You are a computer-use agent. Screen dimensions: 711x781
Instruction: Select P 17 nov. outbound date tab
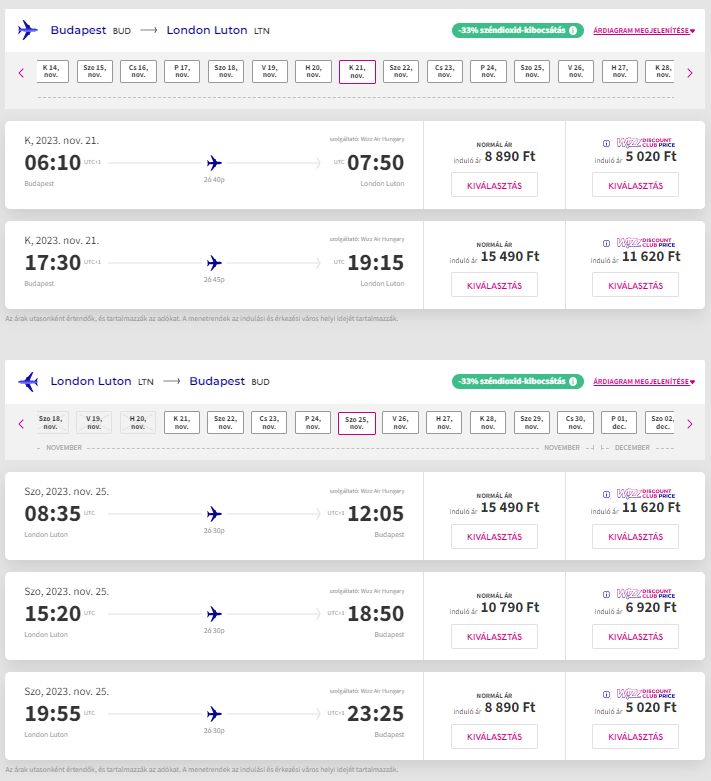tap(182, 72)
